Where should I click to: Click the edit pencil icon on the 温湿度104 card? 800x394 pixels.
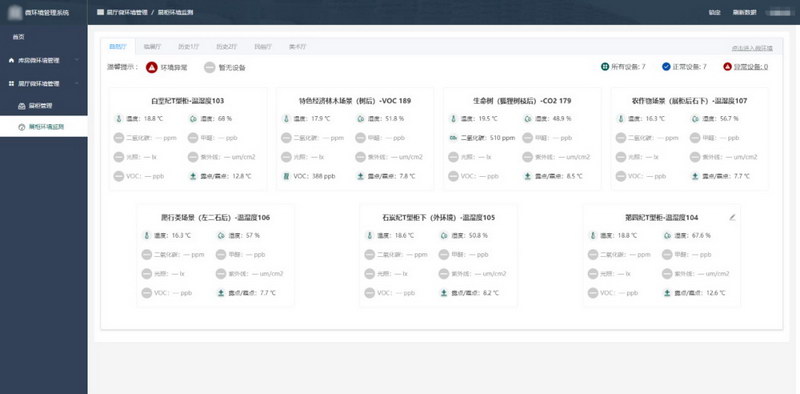pos(732,217)
